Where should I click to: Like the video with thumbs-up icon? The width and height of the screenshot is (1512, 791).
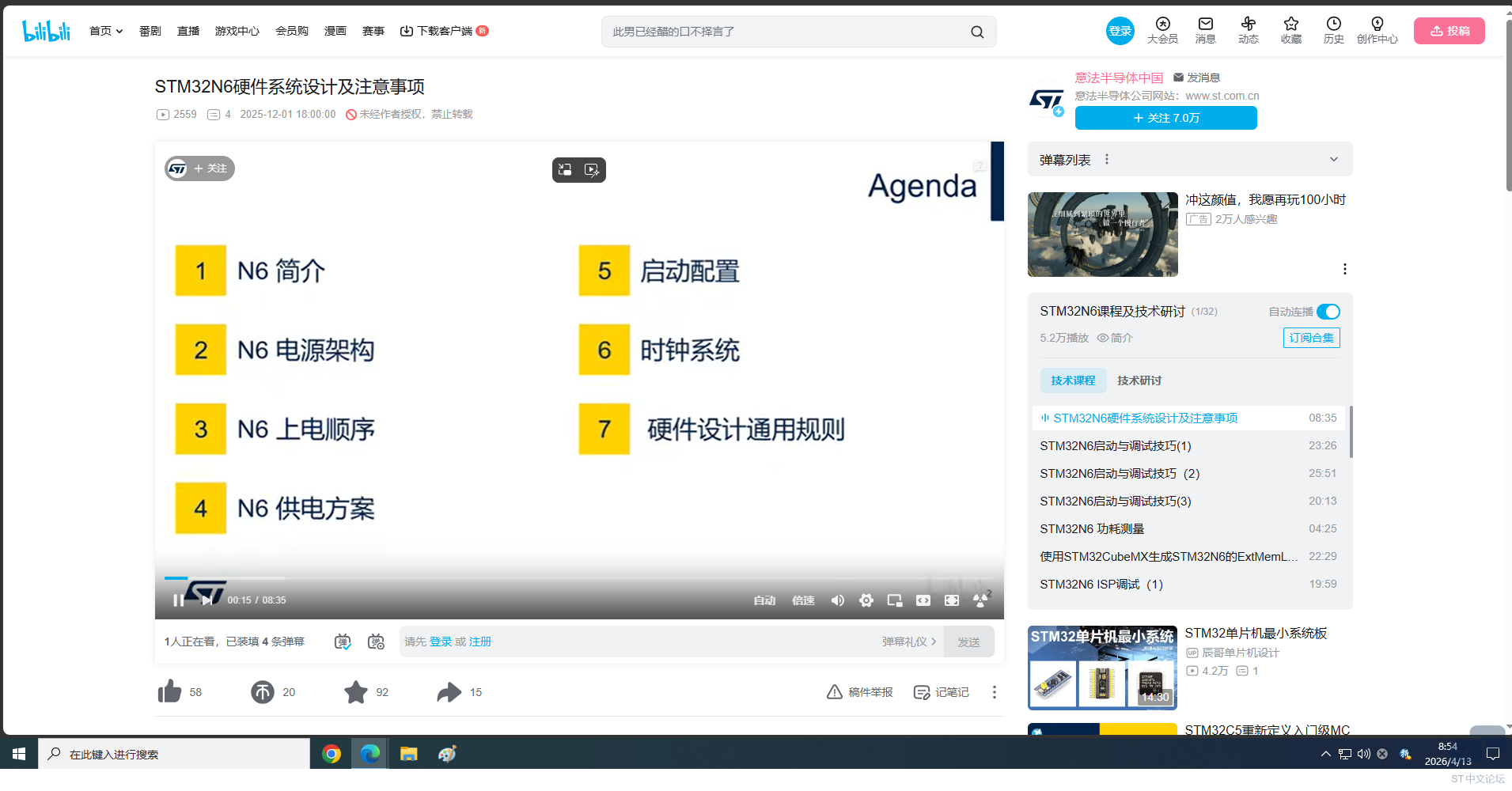pos(169,692)
